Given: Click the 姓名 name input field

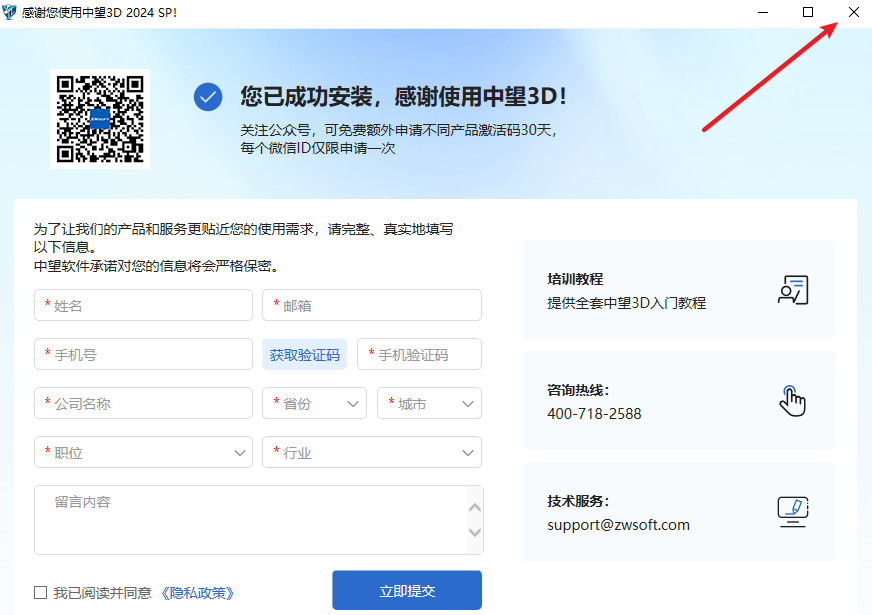Looking at the screenshot, I should (x=143, y=305).
